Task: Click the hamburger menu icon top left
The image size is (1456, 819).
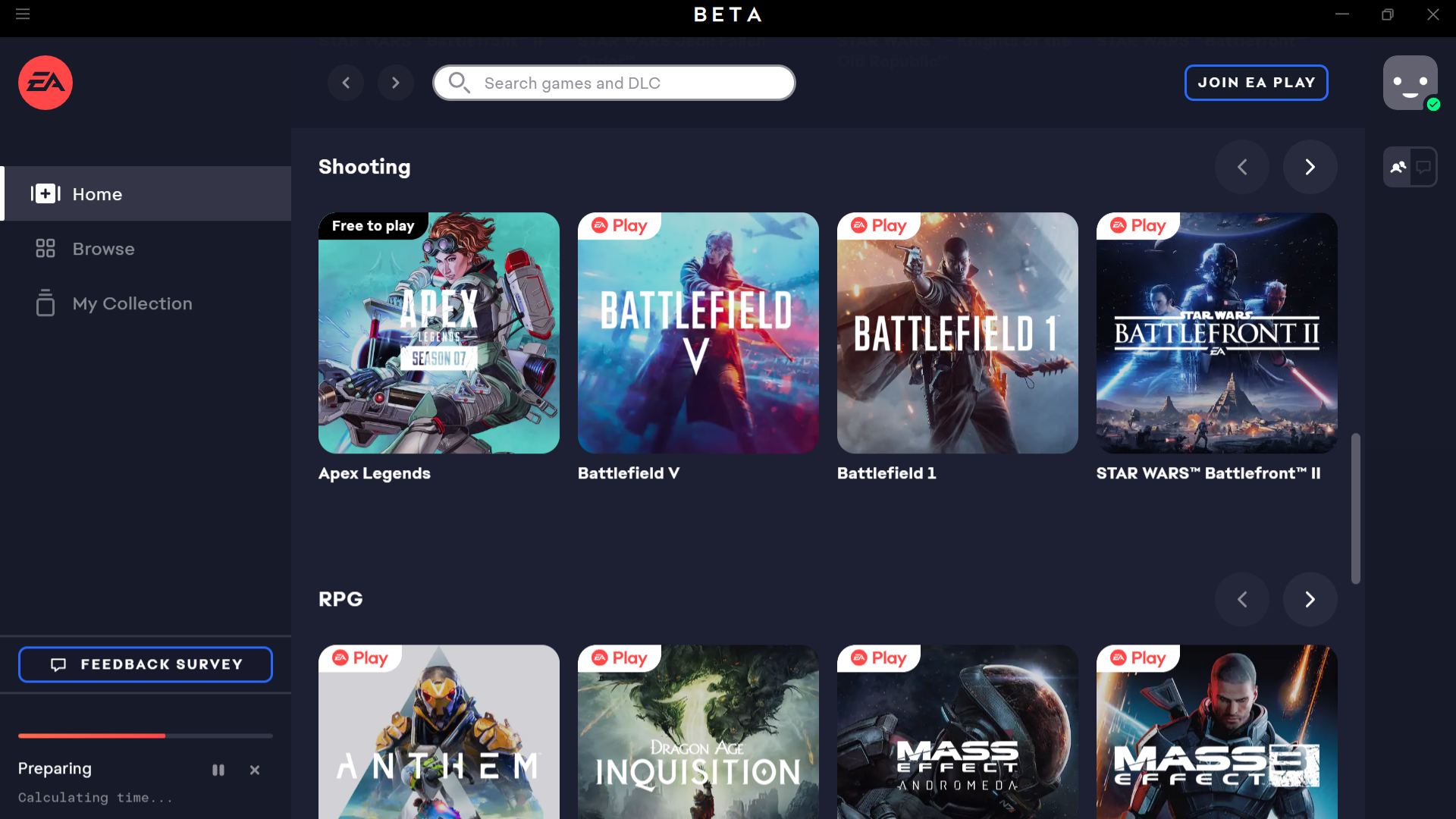Action: coord(22,13)
